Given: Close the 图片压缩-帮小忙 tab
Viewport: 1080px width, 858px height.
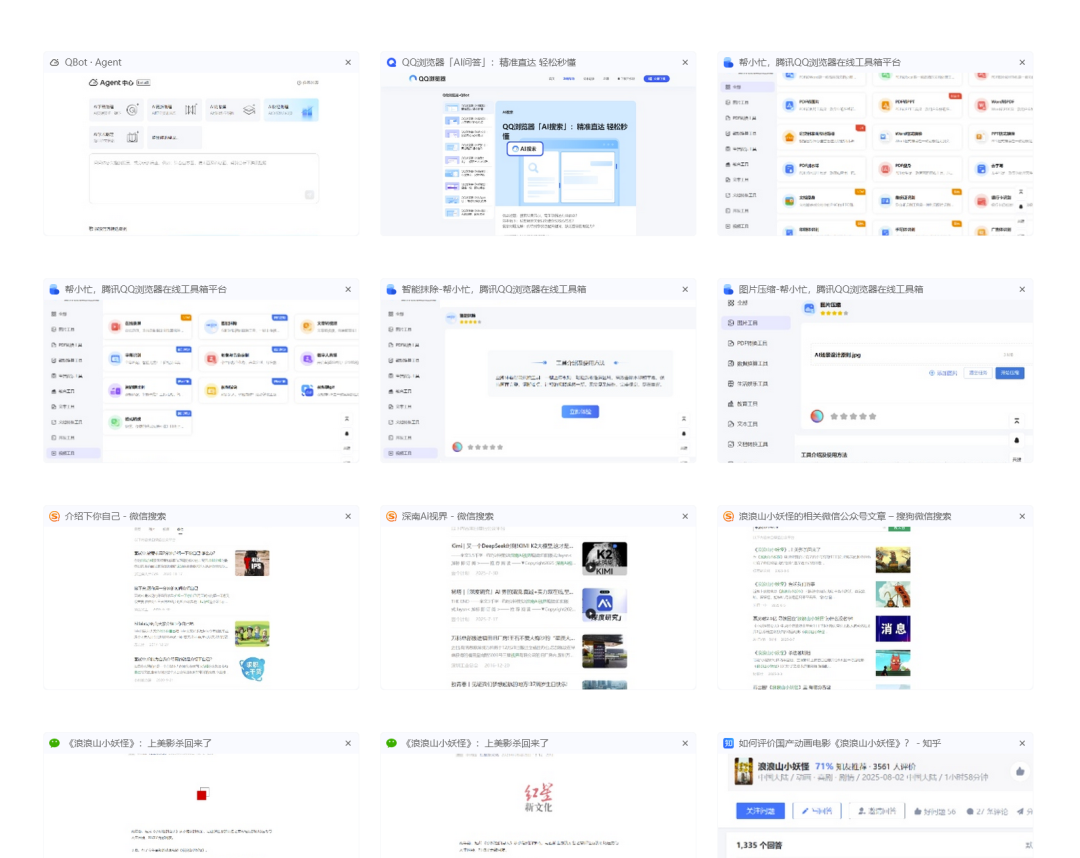Looking at the screenshot, I should click(x=1021, y=289).
